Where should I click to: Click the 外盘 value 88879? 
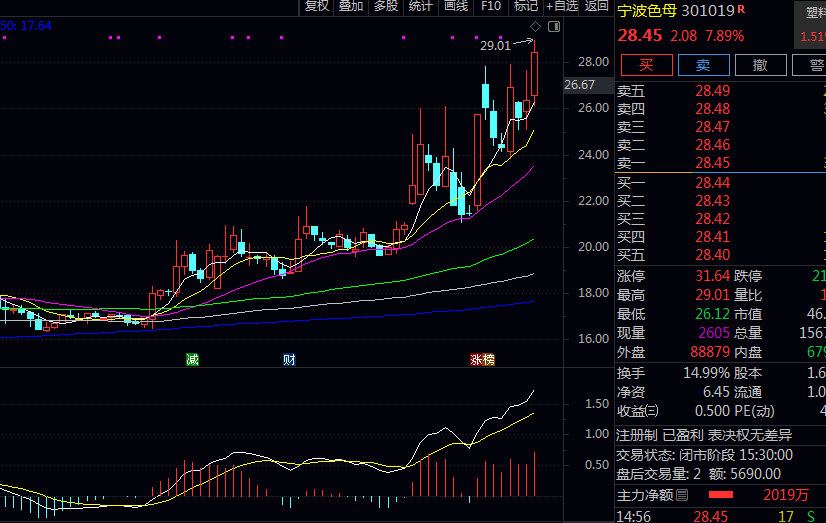click(710, 352)
